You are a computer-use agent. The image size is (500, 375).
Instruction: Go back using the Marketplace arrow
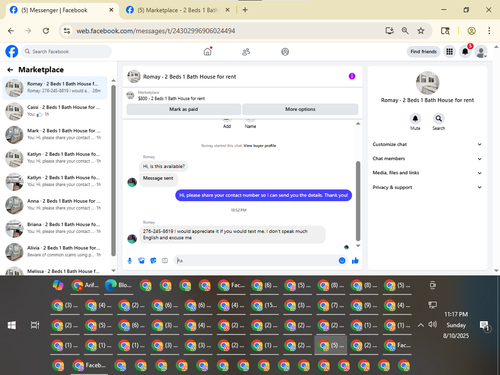pyautogui.click(x=10, y=70)
